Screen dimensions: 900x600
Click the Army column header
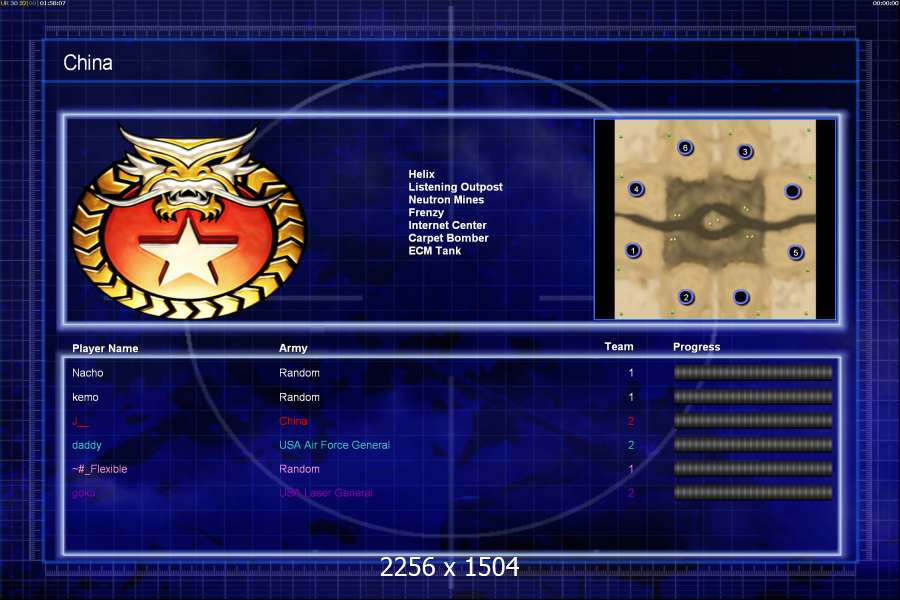(293, 348)
